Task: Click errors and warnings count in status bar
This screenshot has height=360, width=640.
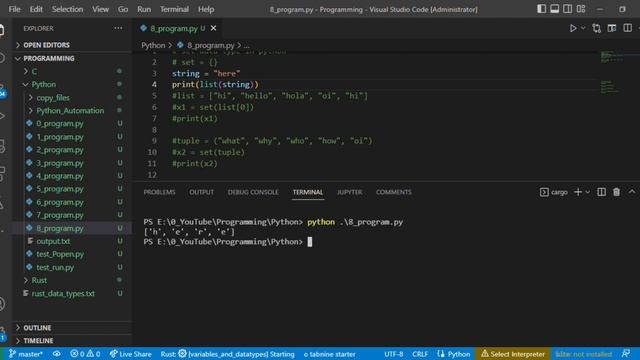Action: point(85,354)
